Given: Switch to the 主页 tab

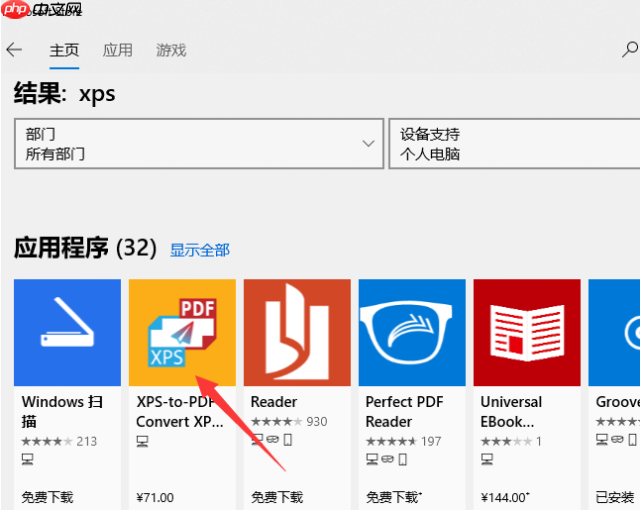Looking at the screenshot, I should (x=64, y=51).
